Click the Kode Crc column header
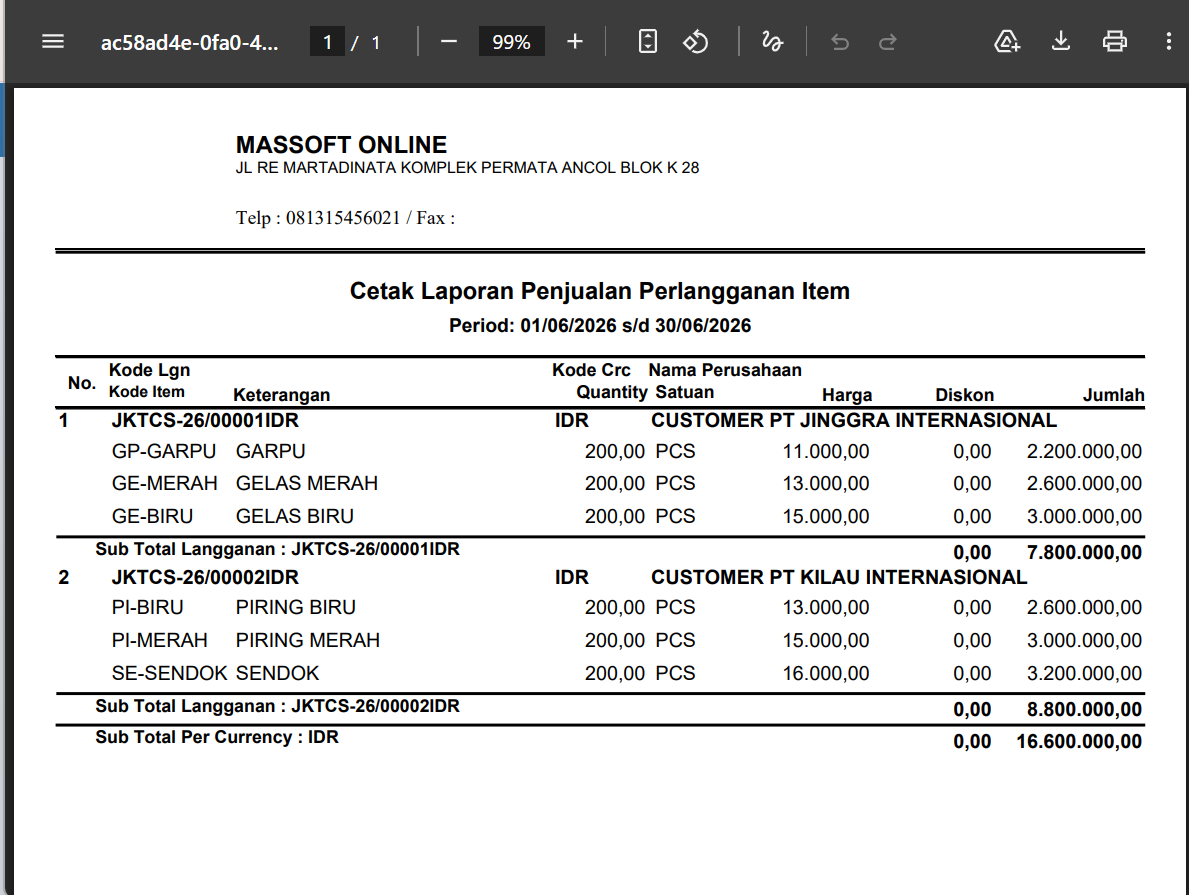This screenshot has height=895, width=1189. tap(591, 370)
